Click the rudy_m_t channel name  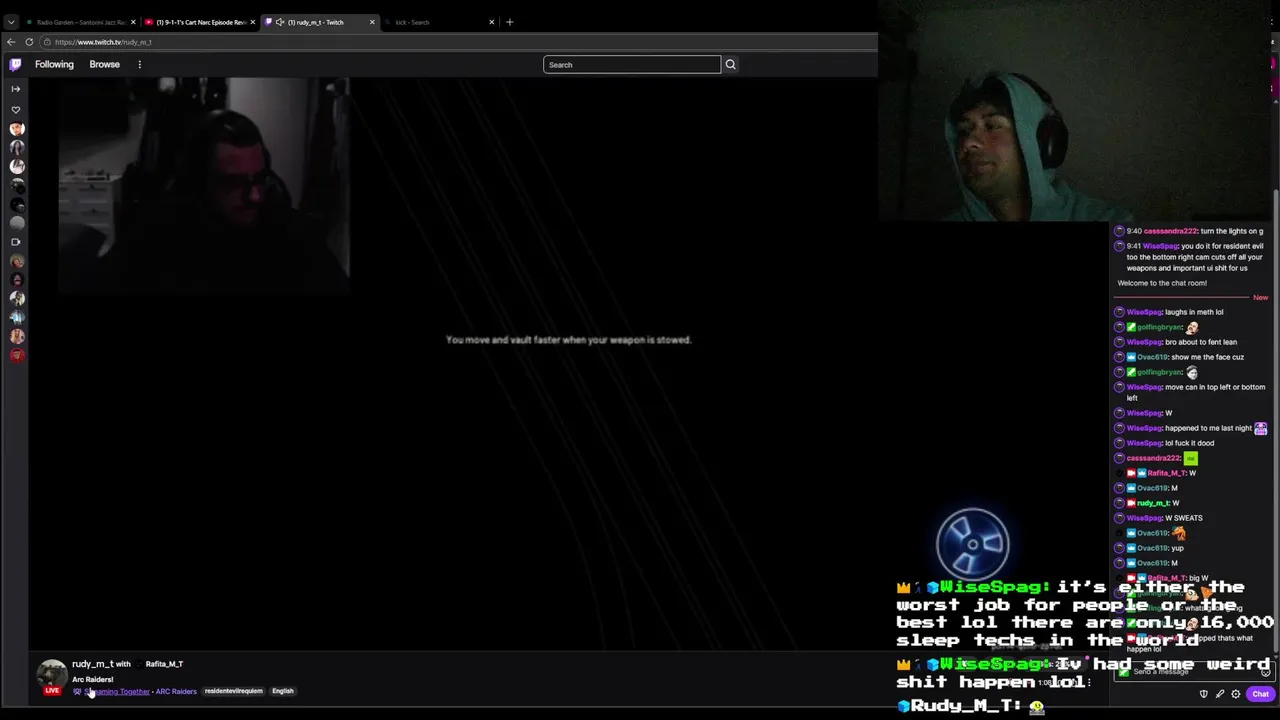coord(92,664)
